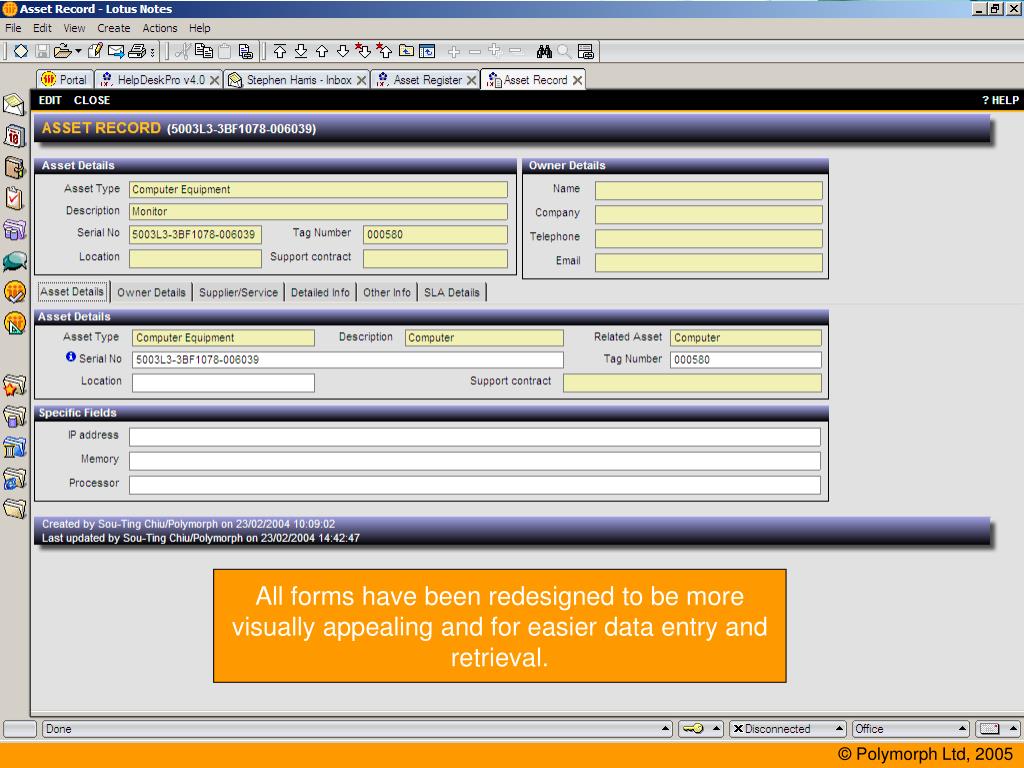The width and height of the screenshot is (1024, 768).
Task: Select the Detailed Info form tab
Action: (320, 293)
